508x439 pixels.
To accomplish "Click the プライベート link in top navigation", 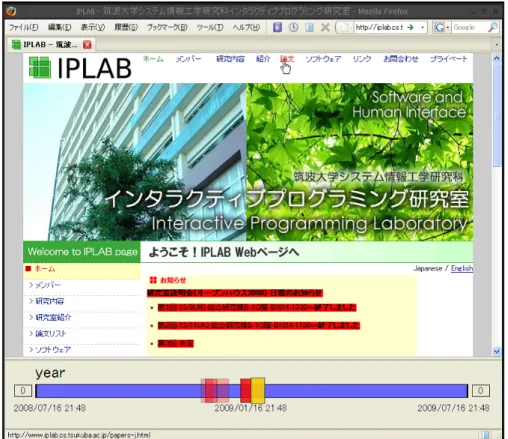I will pos(449,59).
